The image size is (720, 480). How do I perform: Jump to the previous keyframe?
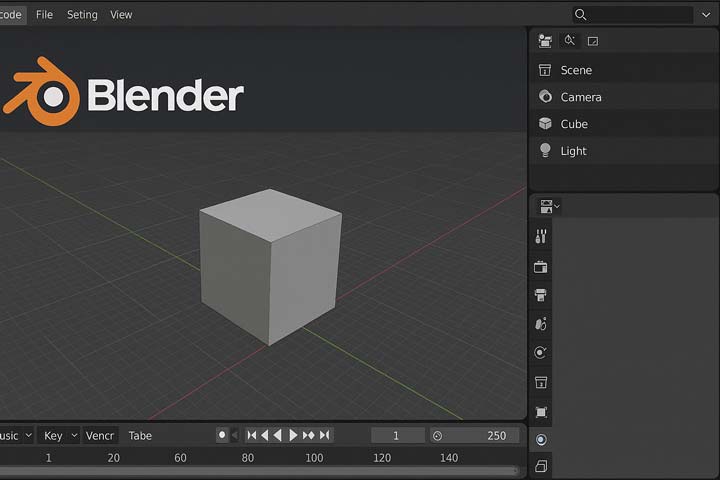pyautogui.click(x=264, y=435)
